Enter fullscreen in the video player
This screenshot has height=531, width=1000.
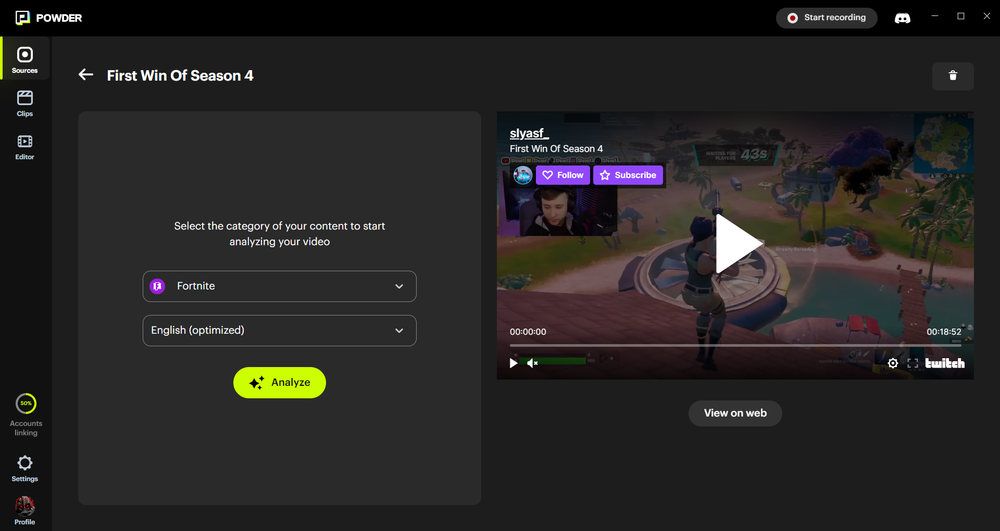[913, 363]
